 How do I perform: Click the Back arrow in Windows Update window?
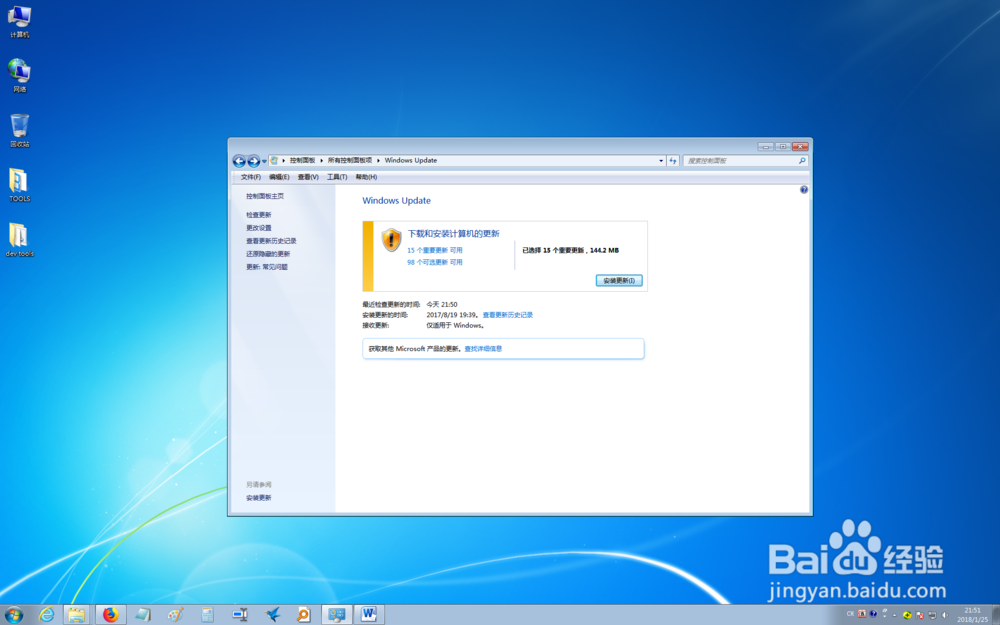pos(239,161)
